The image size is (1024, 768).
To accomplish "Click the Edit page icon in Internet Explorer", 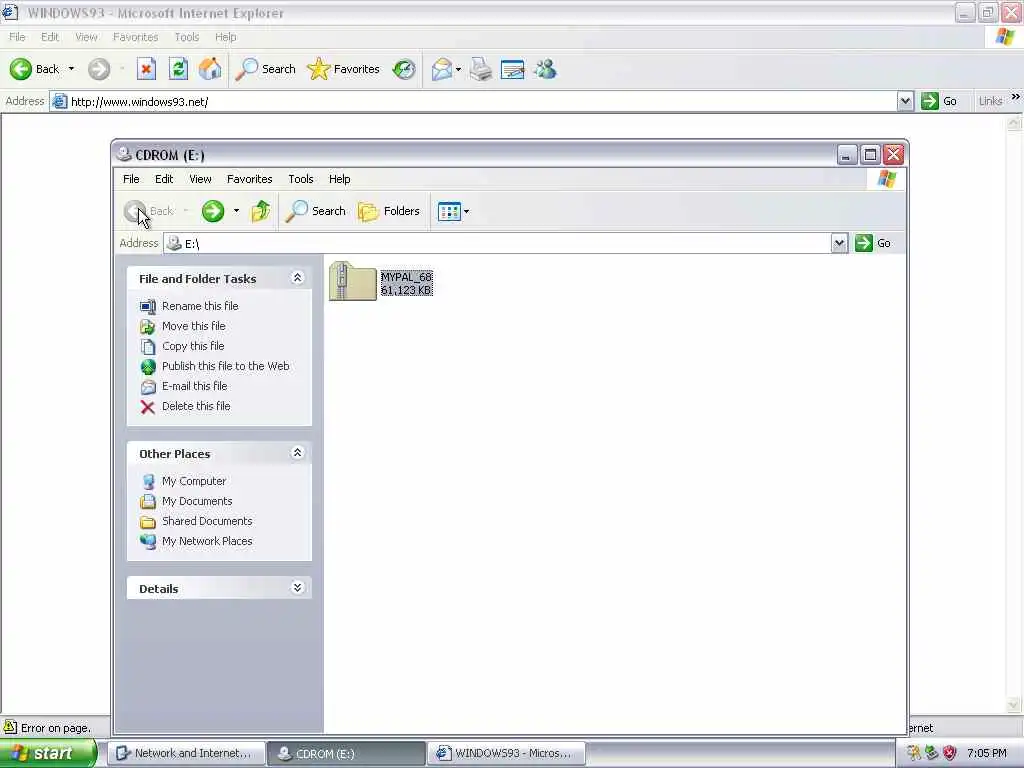I will (x=513, y=69).
